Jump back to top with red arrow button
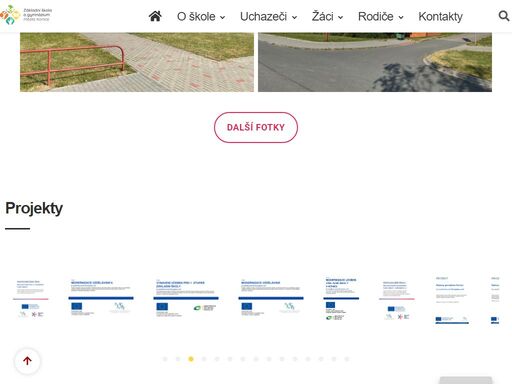 27,361
